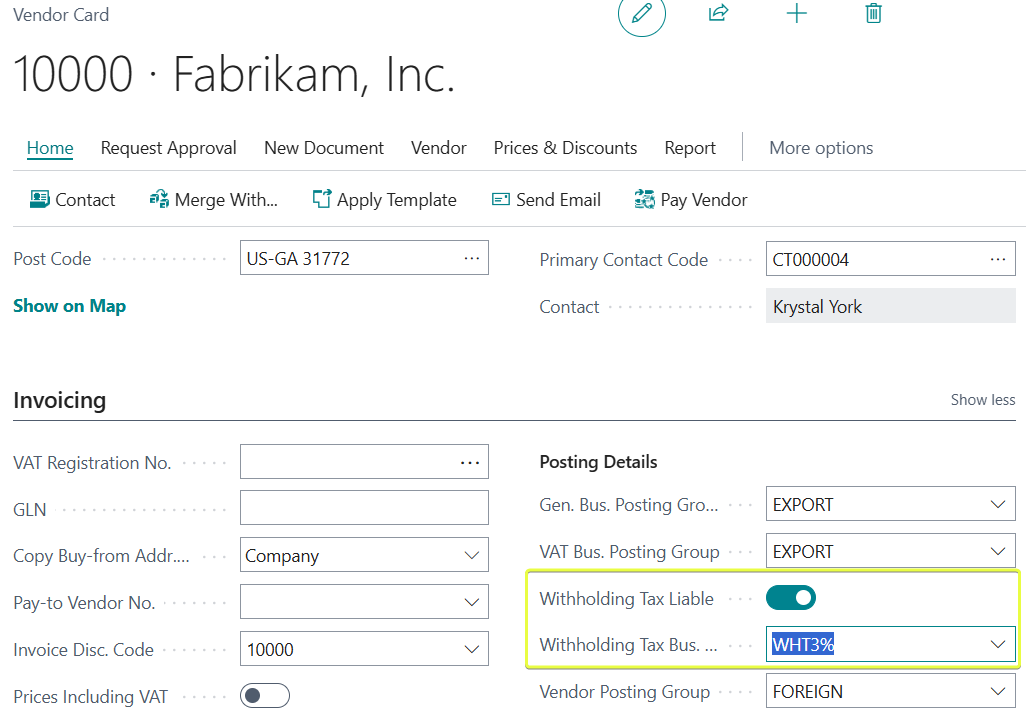Click Merge With... action
Screen dimensions: 1026x725
point(213,200)
